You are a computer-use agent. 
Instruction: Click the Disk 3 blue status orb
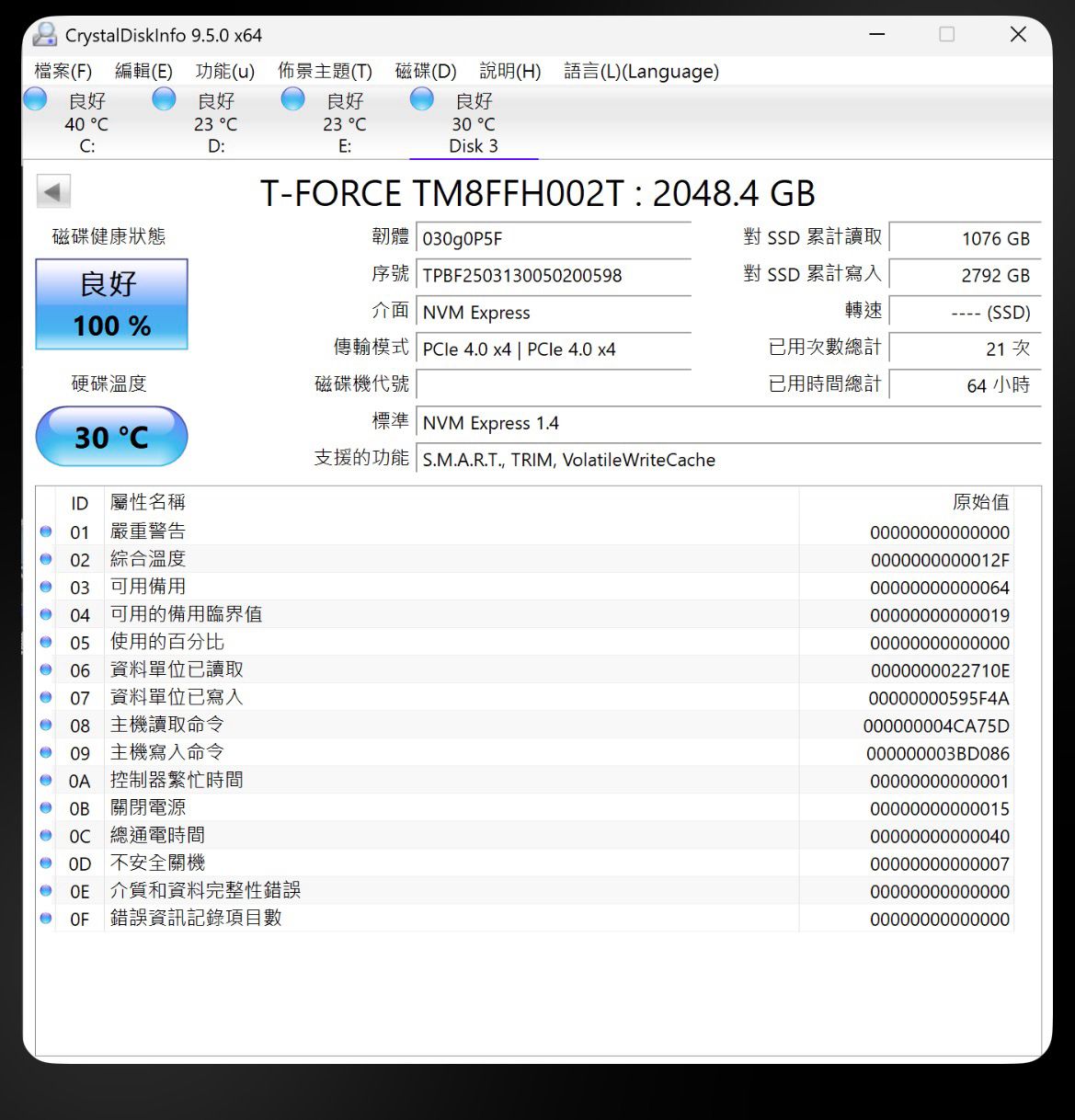[422, 99]
